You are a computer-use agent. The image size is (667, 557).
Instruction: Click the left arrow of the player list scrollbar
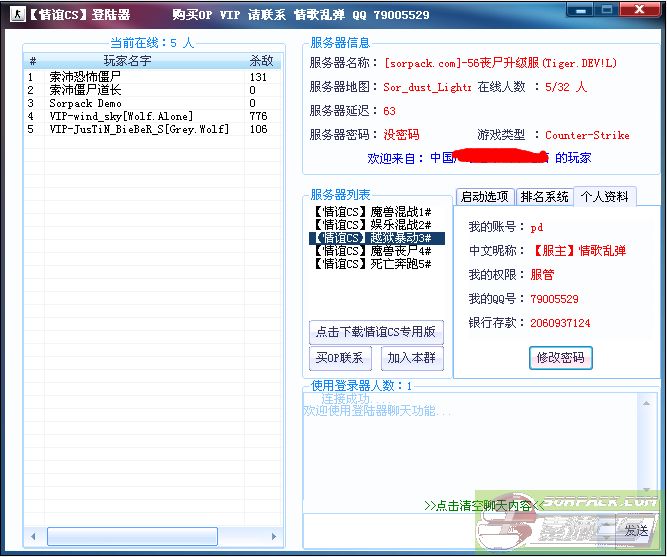click(32, 537)
